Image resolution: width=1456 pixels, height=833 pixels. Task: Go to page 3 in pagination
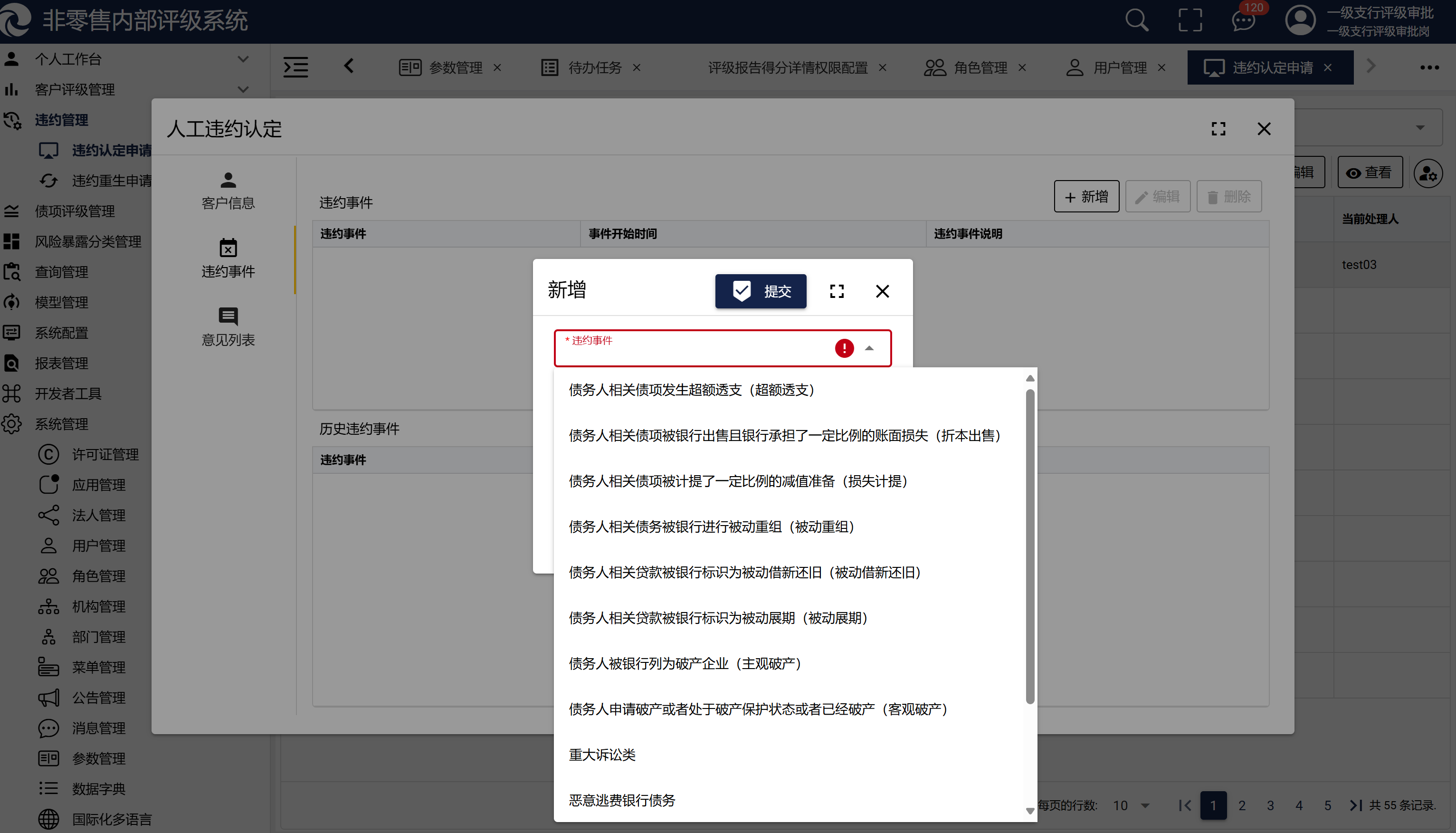1270,805
